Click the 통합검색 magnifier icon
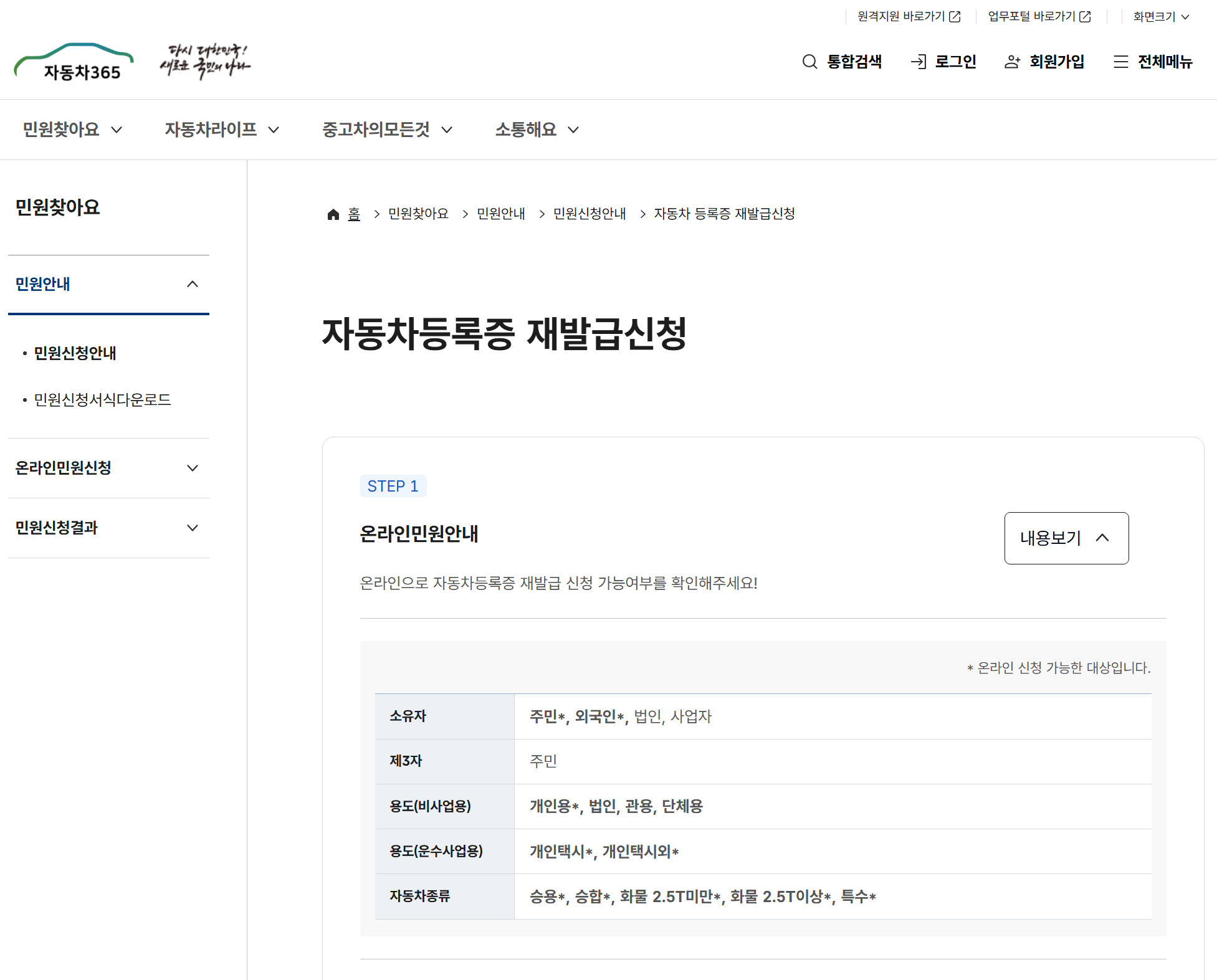The height and width of the screenshot is (980, 1217). 809,62
